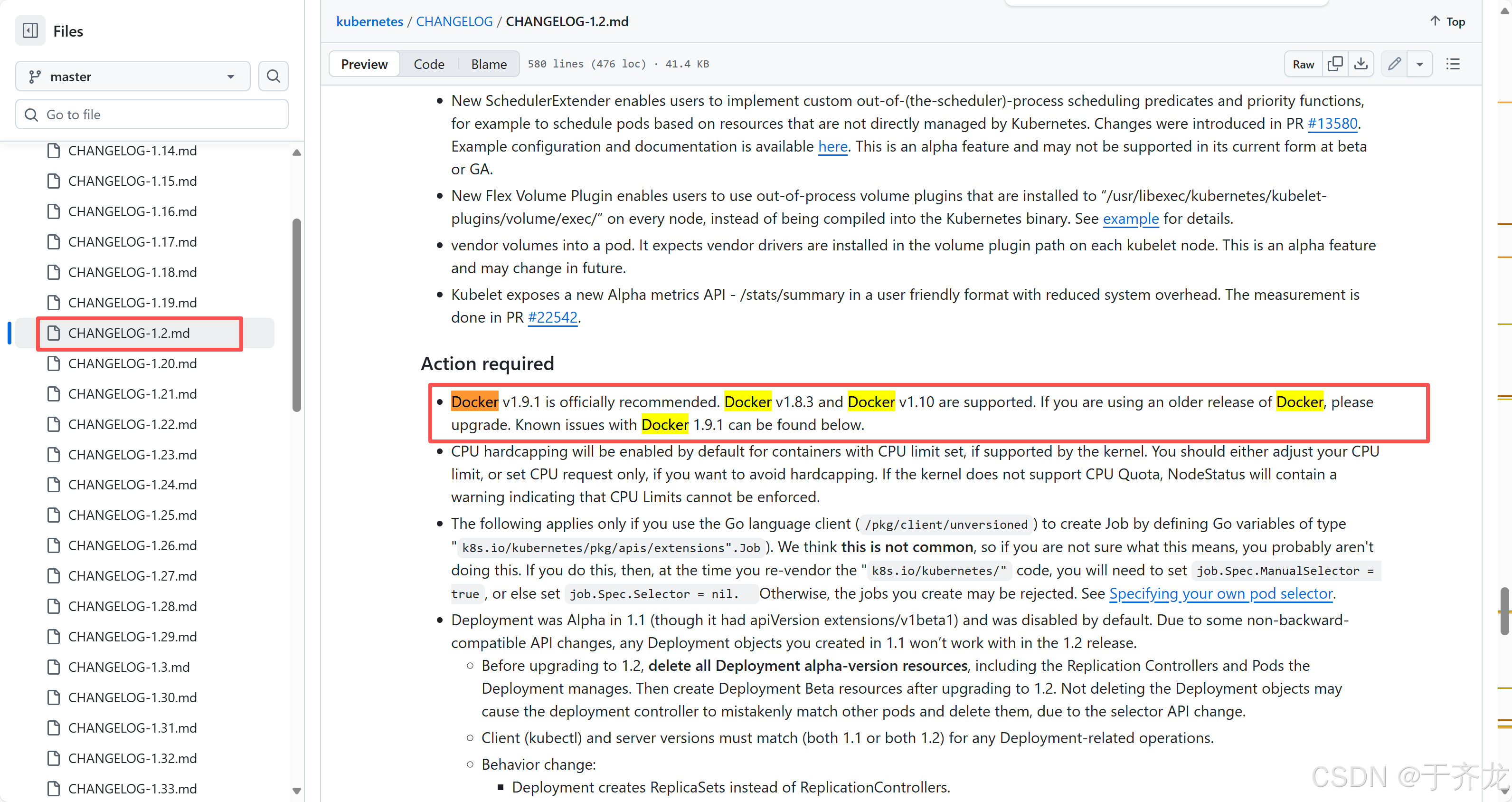Viewport: 1512px width, 802px height.
Task: Collapse the file tree sidebar icon
Action: (30, 30)
